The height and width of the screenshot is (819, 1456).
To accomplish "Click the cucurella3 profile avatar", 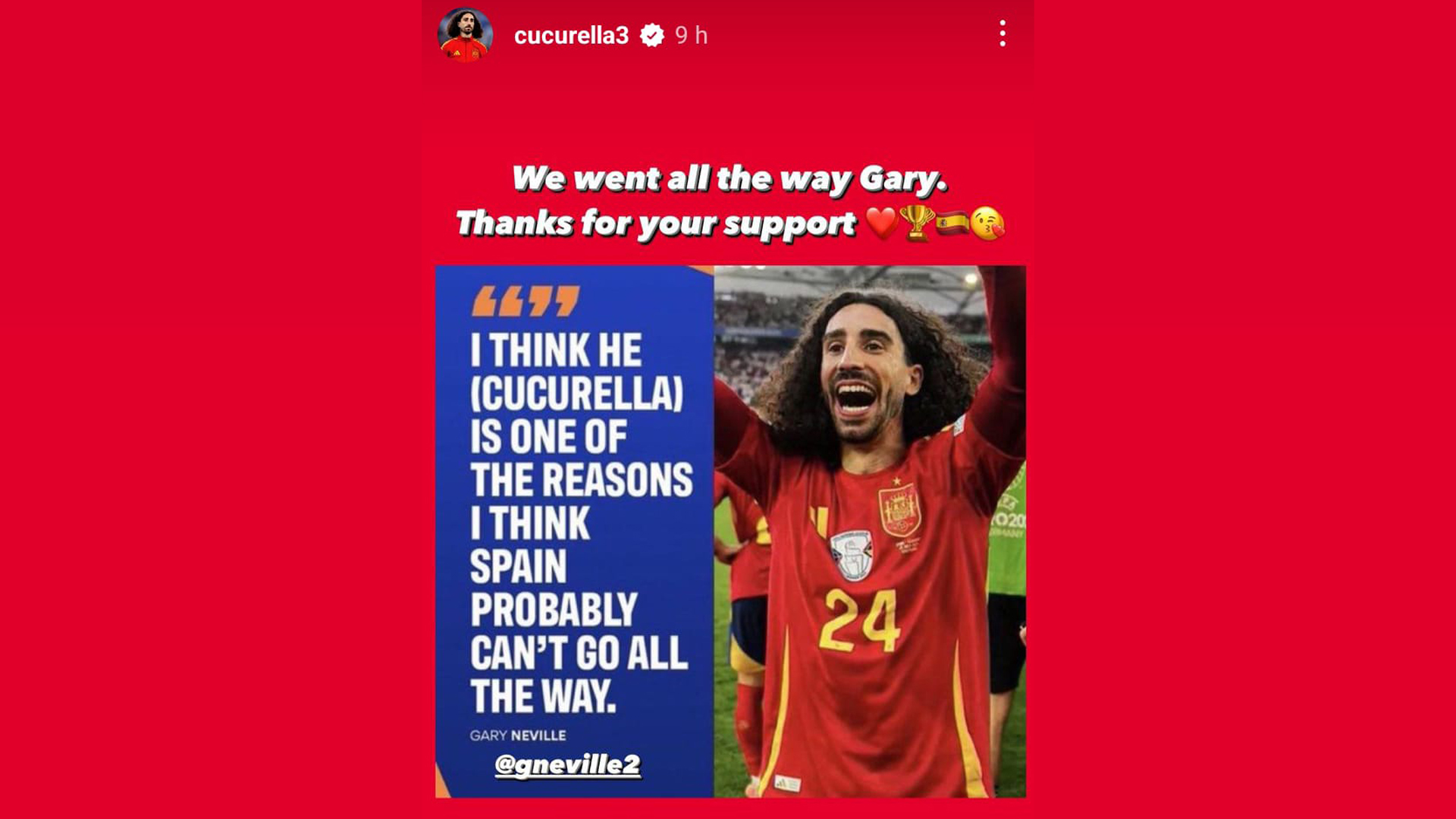I will [x=465, y=35].
